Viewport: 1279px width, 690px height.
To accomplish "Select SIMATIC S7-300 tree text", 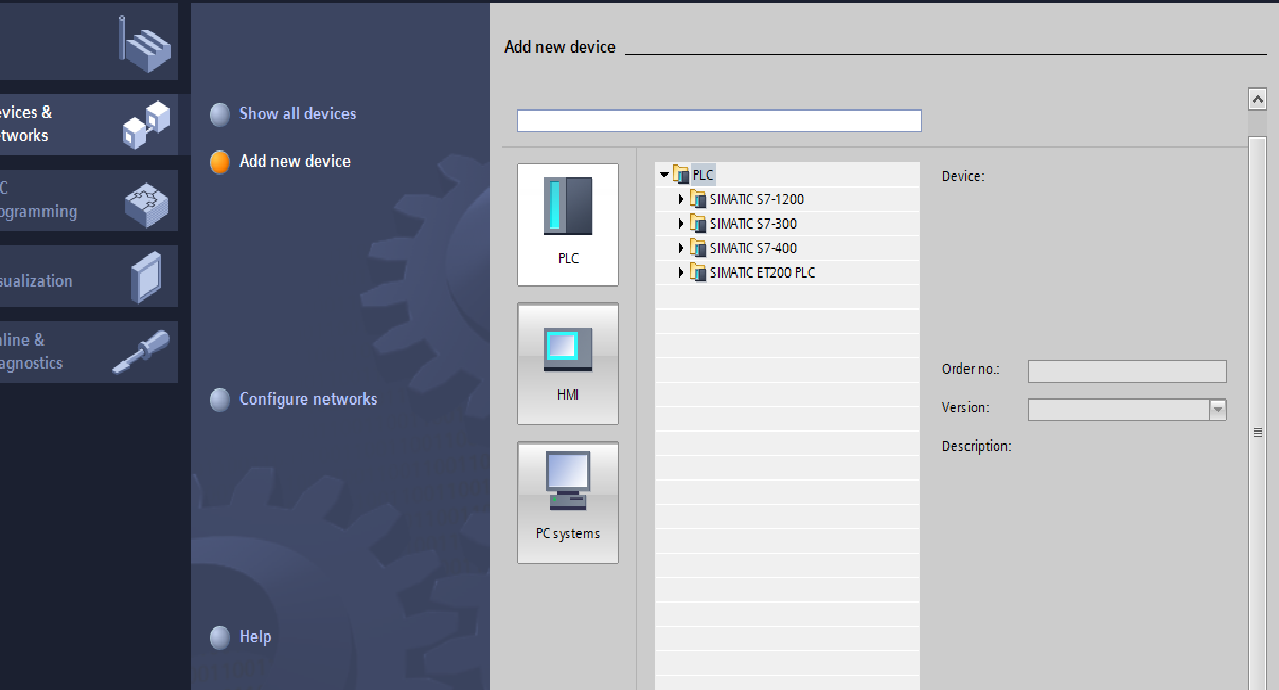I will 754,224.
